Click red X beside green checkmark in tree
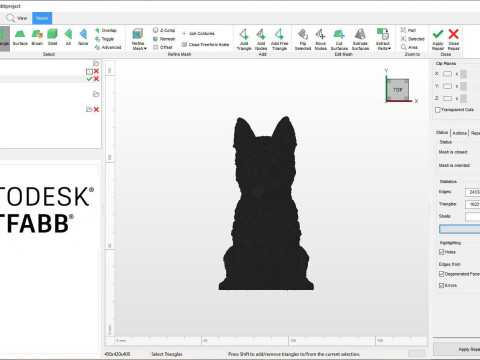 point(96,79)
